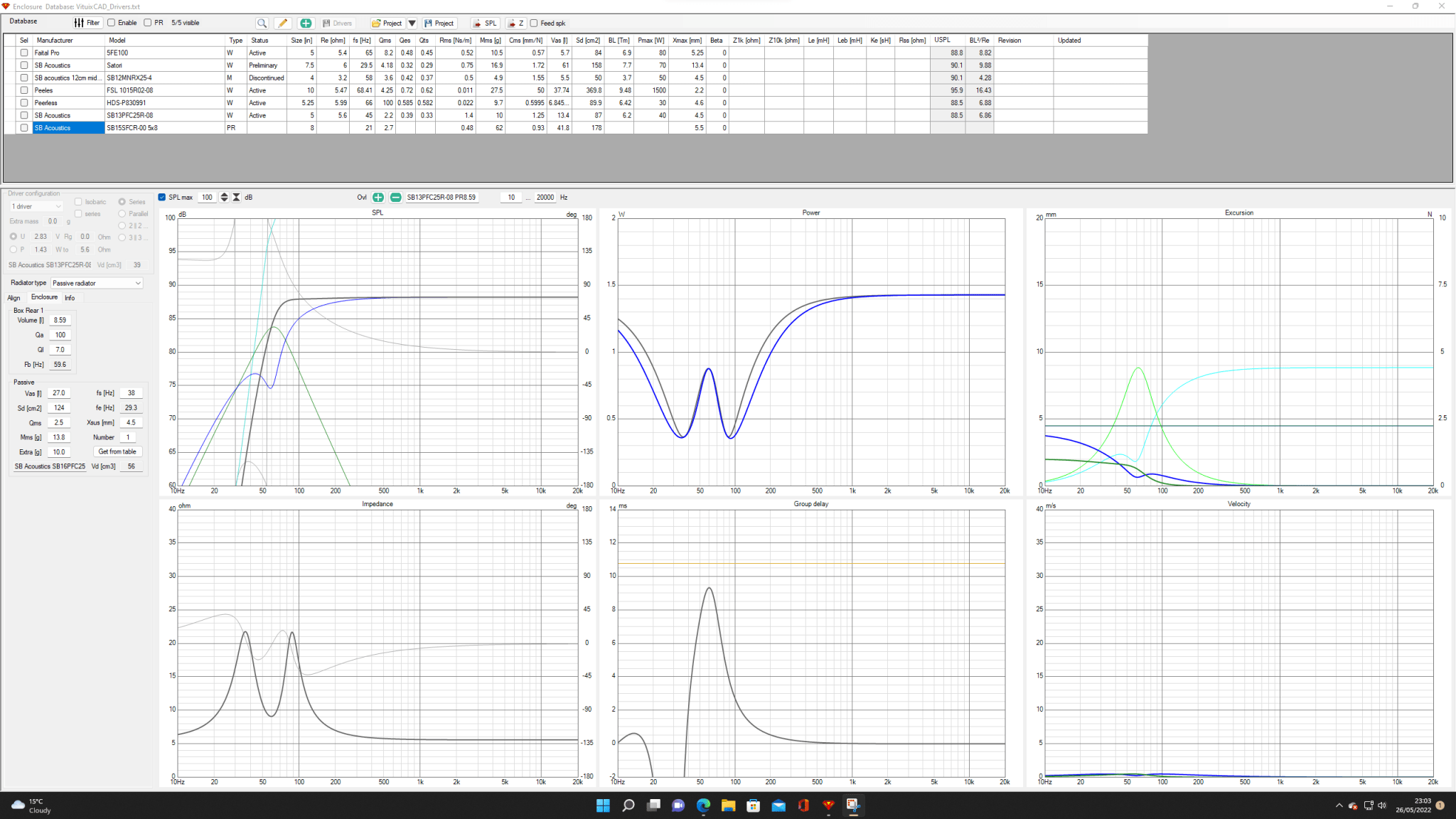Tick the FSL 1015R02-08 row checkbox
Screen dimensions: 1456x819
[x=24, y=90]
